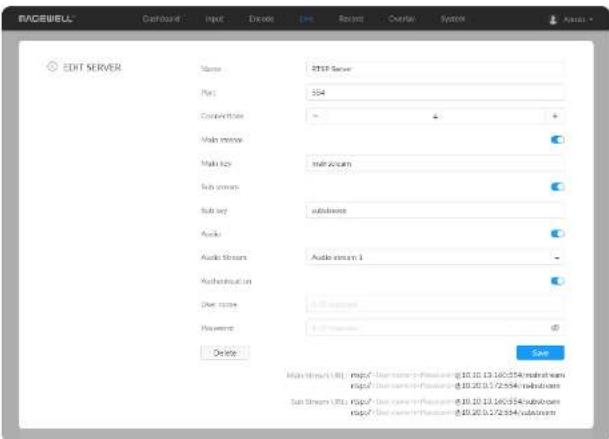Image resolution: width=609 pixels, height=439 pixels.
Task: Focus the User name field
Action: 435,305
